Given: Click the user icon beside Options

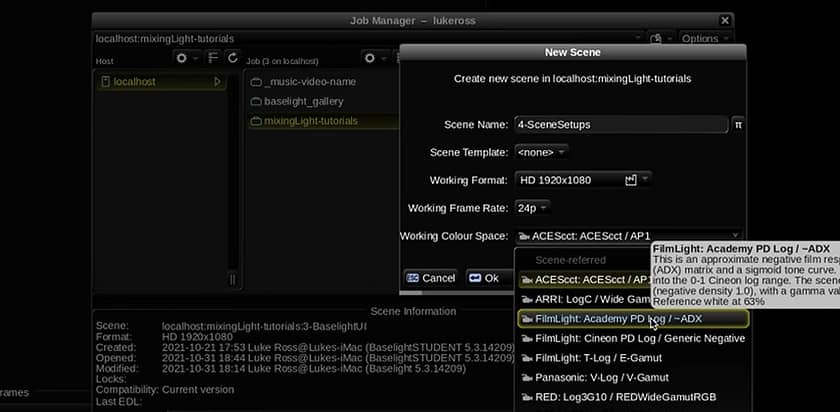Looking at the screenshot, I should tap(656, 39).
